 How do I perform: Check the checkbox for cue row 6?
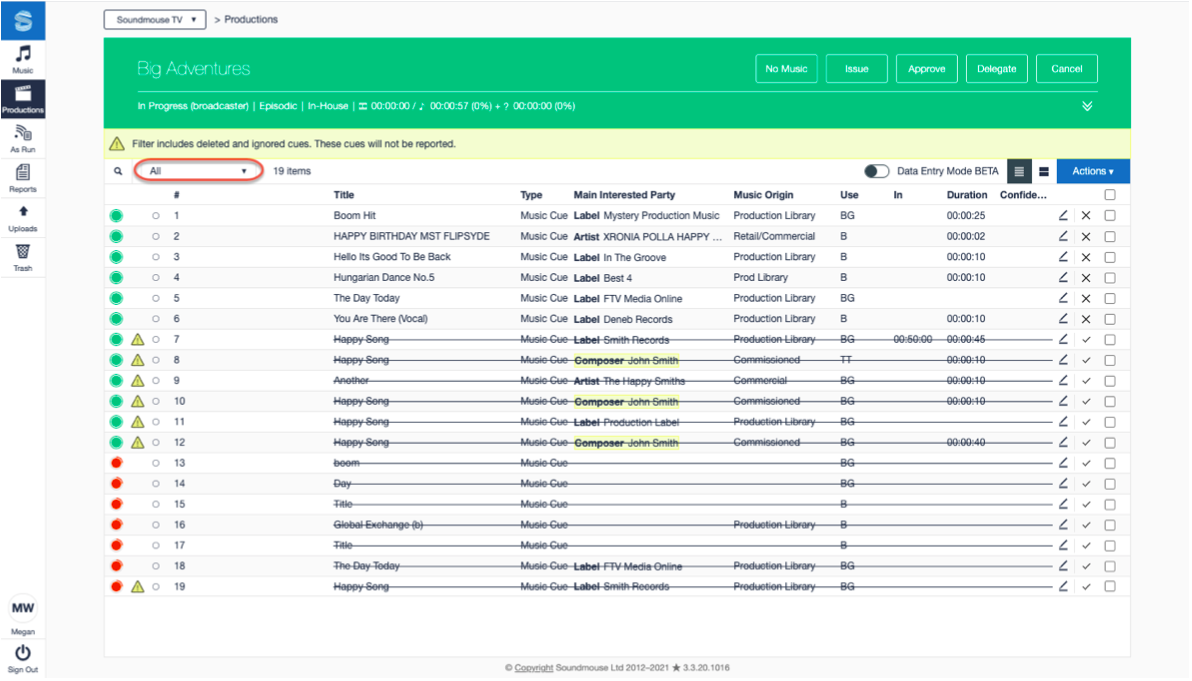pos(1110,319)
